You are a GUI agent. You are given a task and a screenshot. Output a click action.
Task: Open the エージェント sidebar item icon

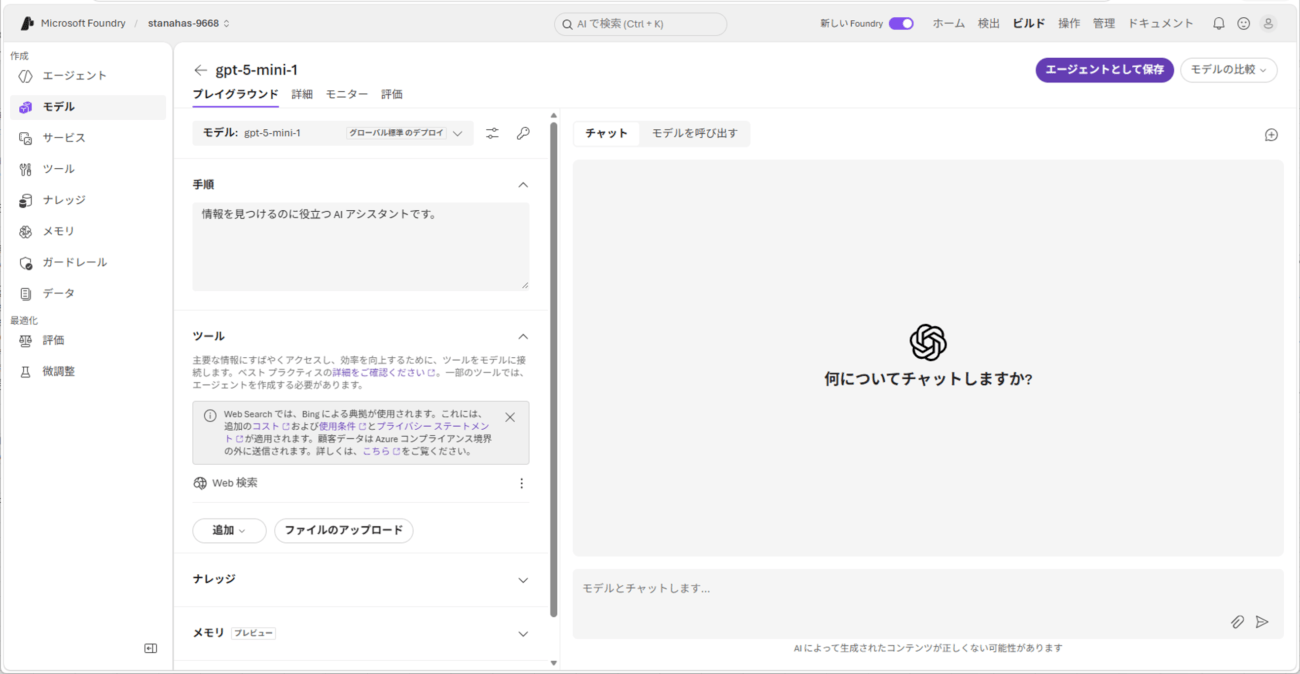click(26, 76)
